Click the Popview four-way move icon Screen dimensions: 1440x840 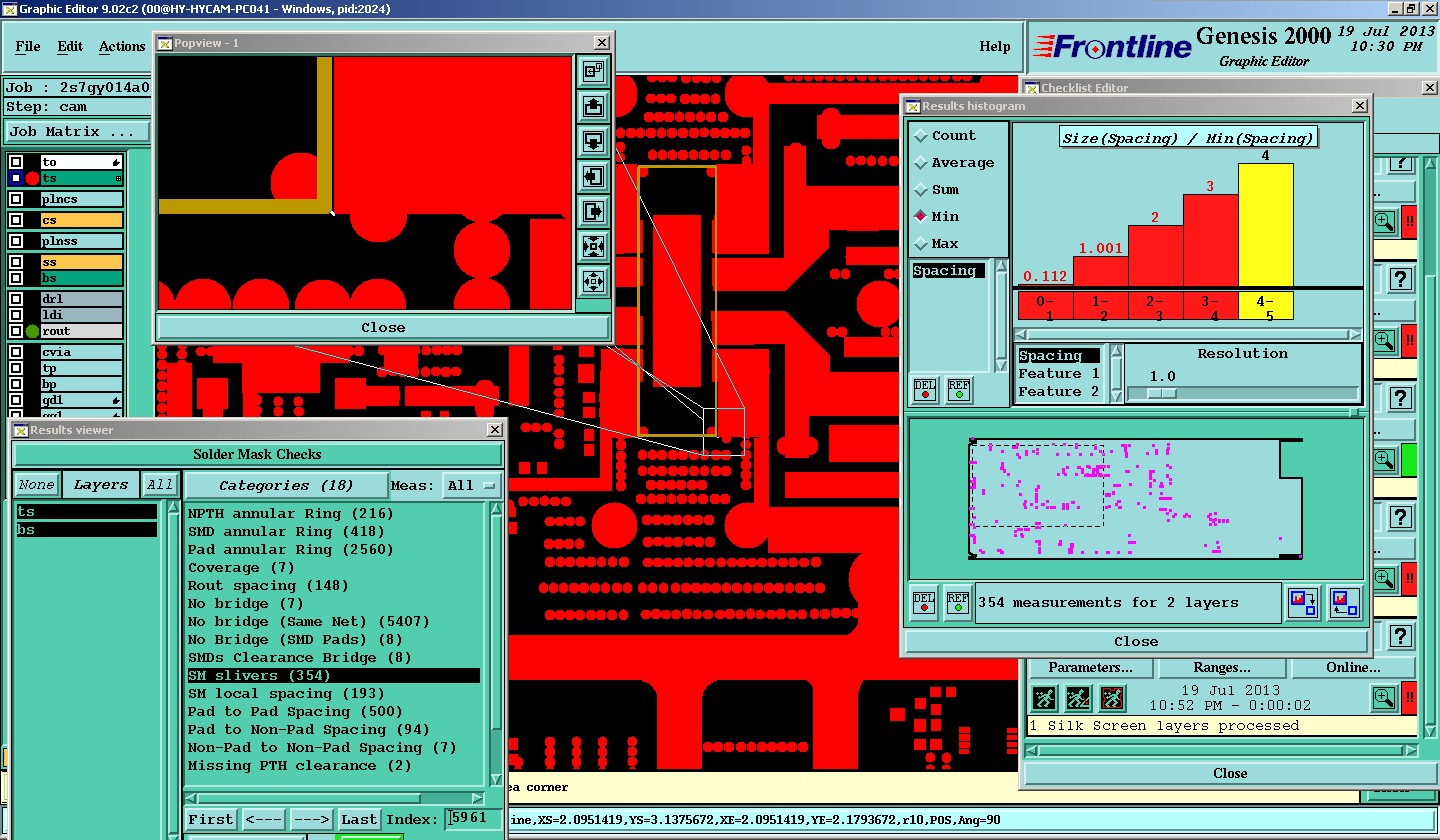coord(593,282)
